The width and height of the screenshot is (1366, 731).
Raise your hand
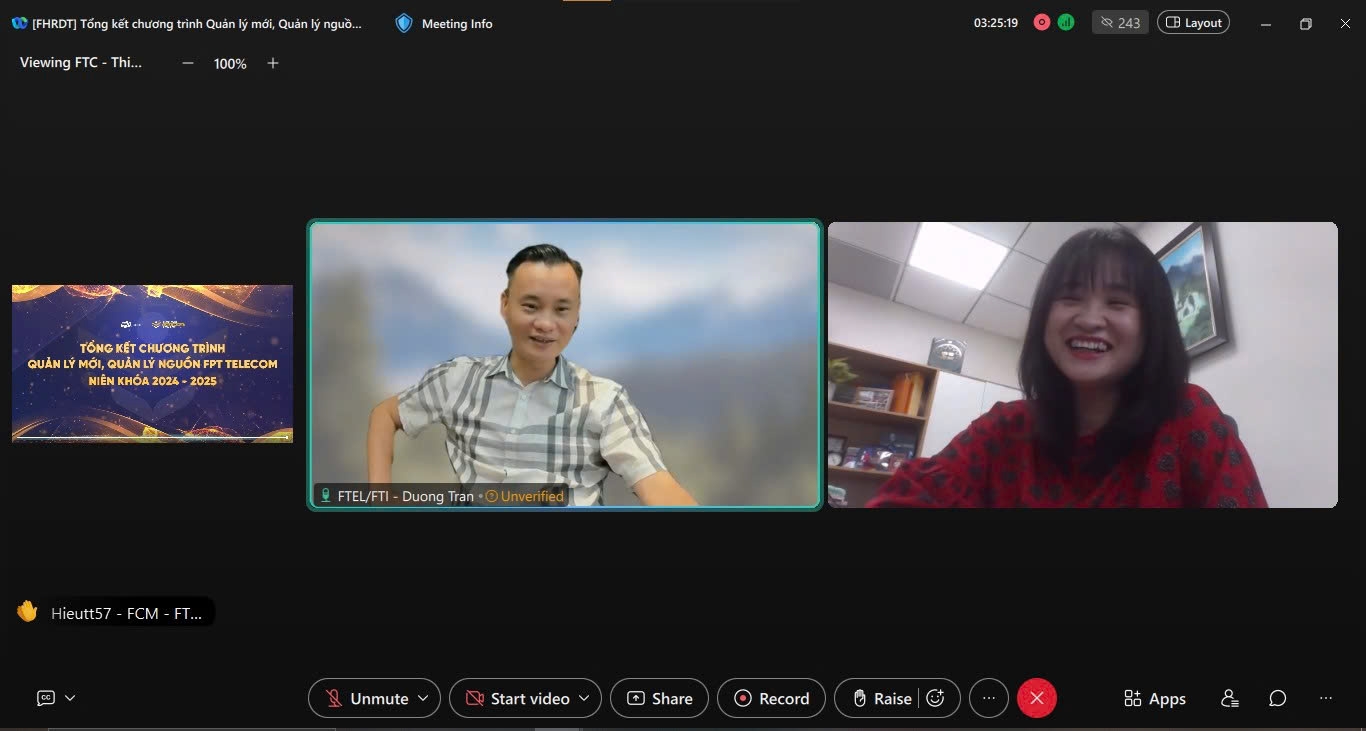pyautogui.click(x=881, y=698)
